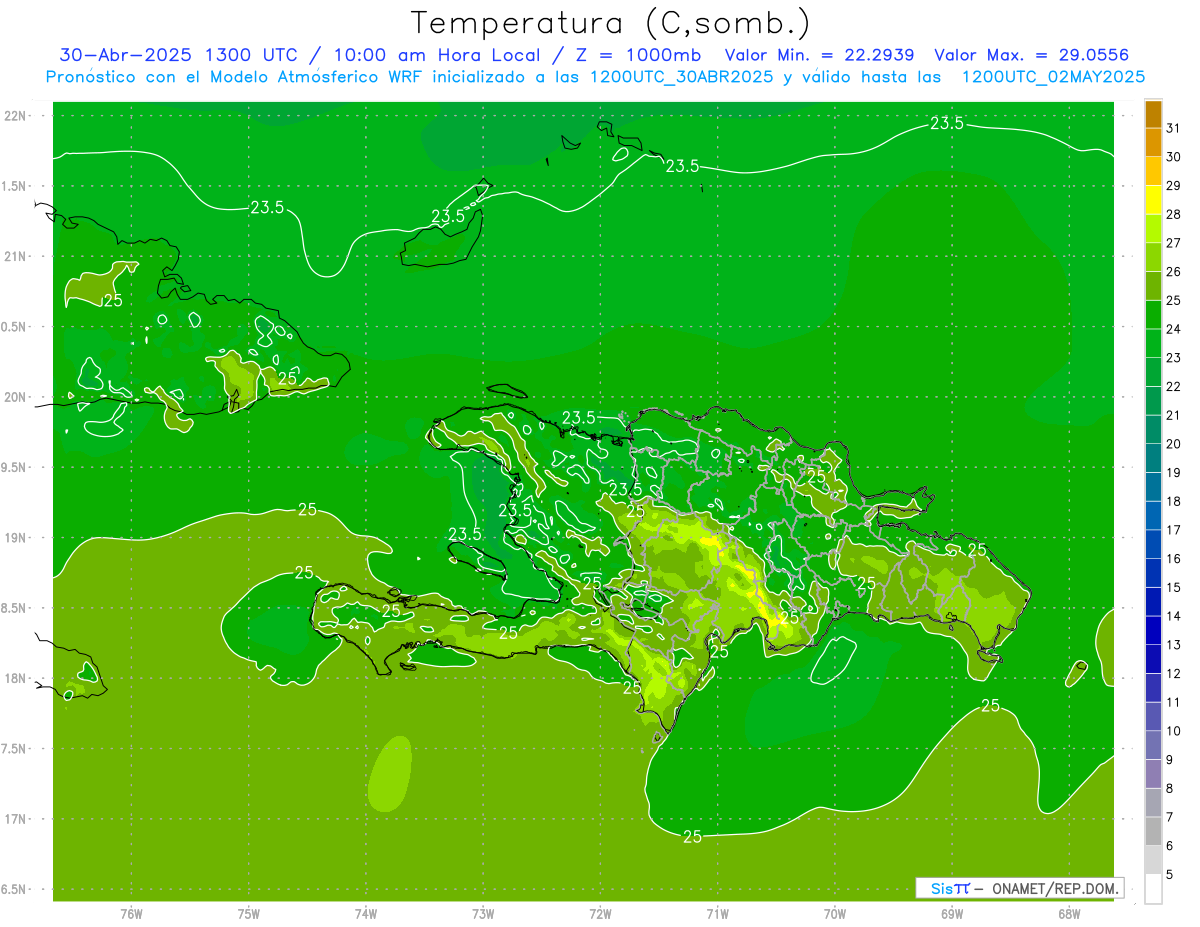The width and height of the screenshot is (1200, 927).
Task: Click the purple legend swatch between 8 and 9
Action: click(x=1153, y=774)
